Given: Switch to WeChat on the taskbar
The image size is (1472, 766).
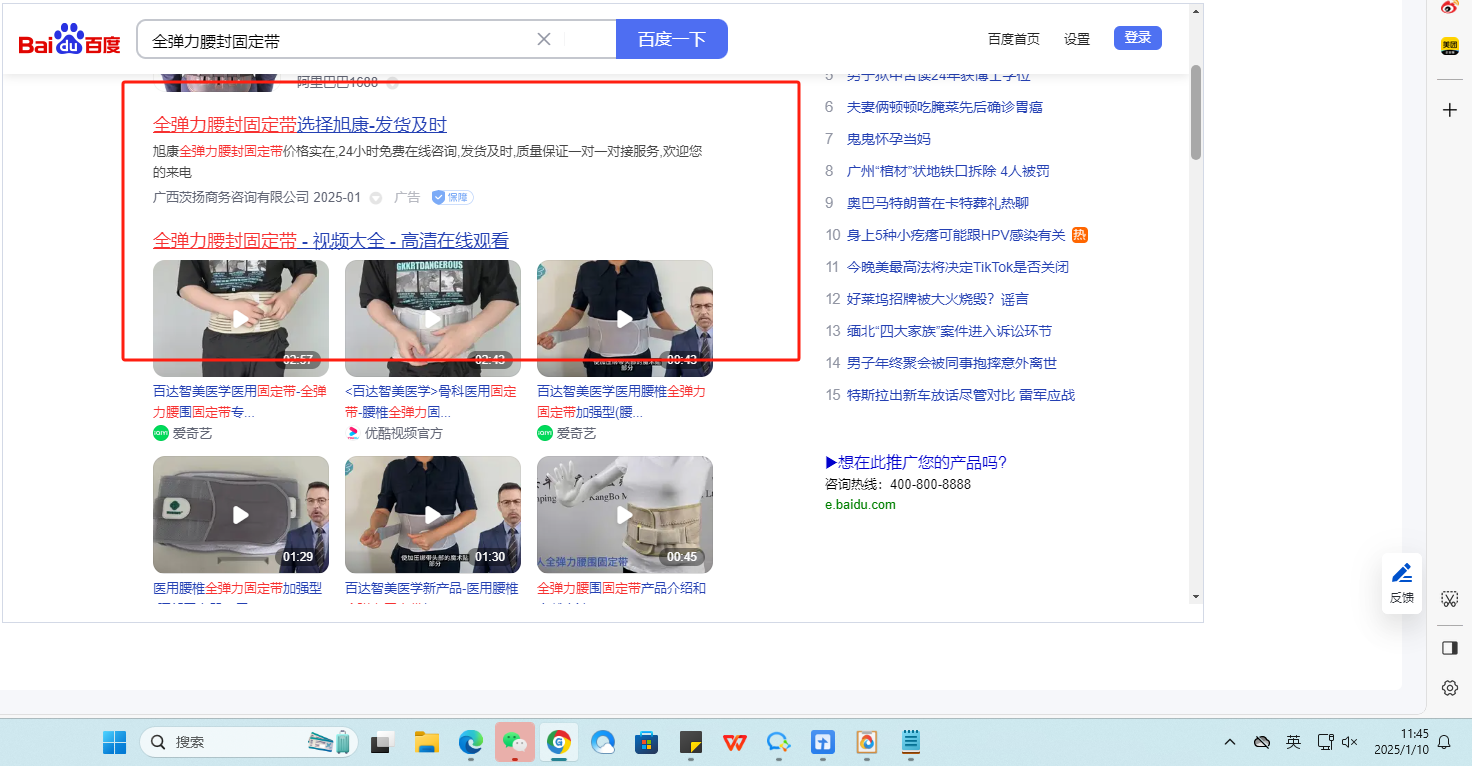Looking at the screenshot, I should (x=514, y=742).
